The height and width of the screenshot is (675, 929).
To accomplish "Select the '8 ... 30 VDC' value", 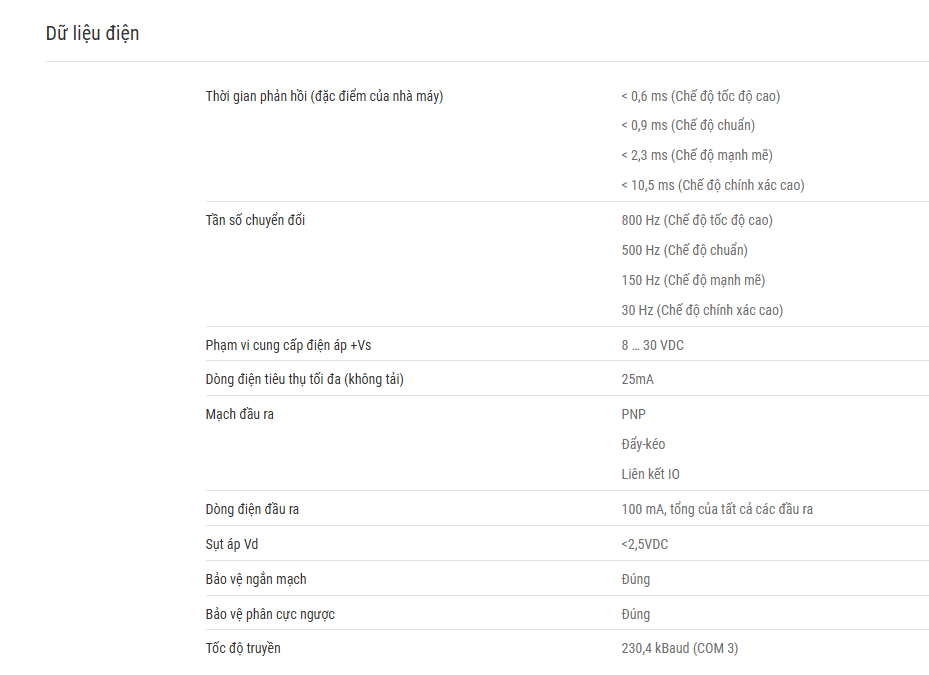I will [652, 346].
